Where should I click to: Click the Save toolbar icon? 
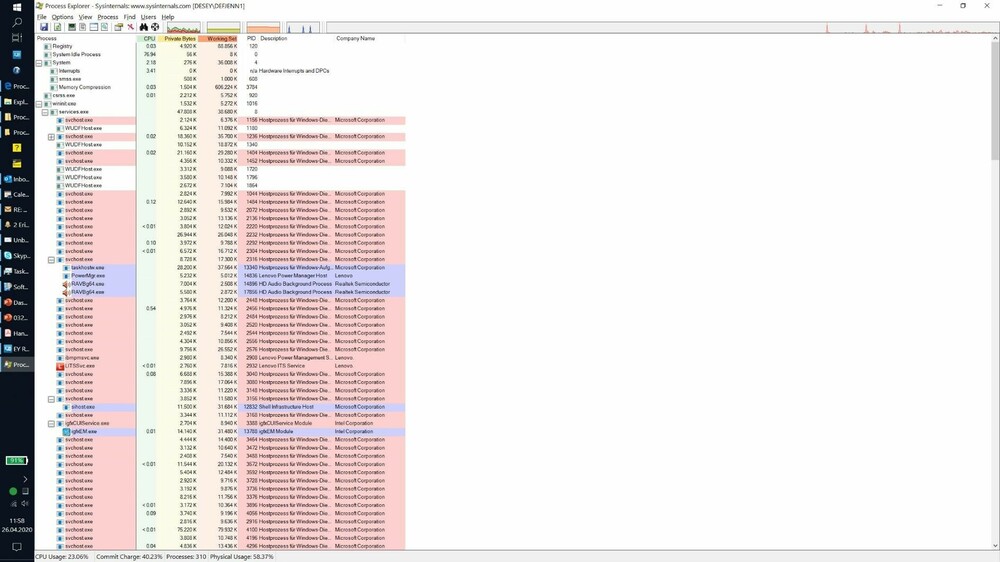(x=44, y=27)
